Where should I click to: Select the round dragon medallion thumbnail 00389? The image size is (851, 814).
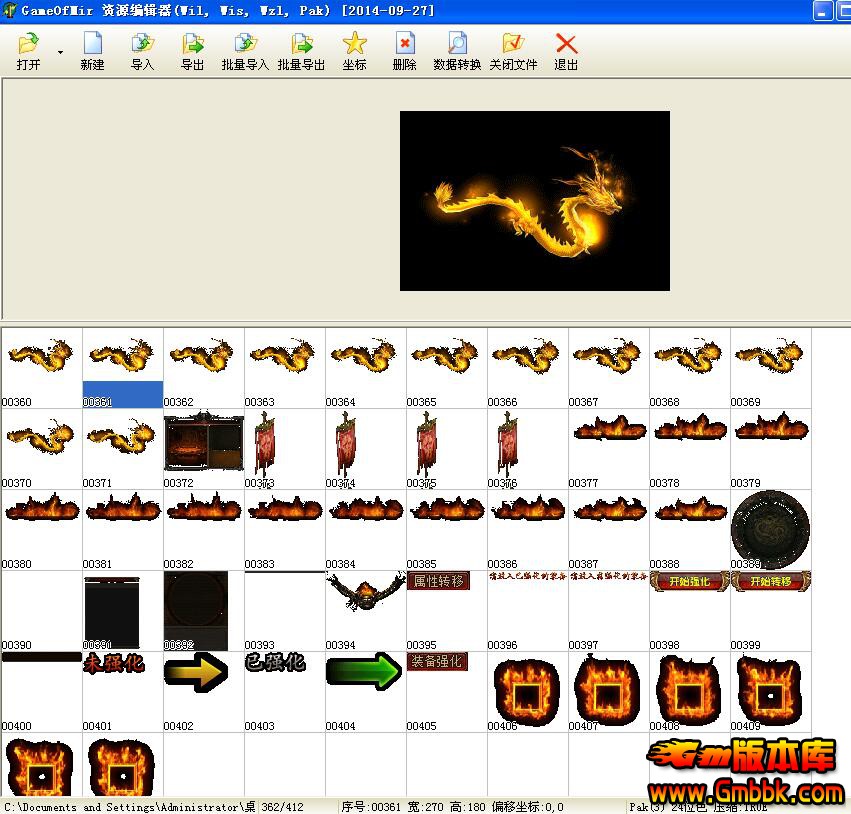tap(769, 528)
